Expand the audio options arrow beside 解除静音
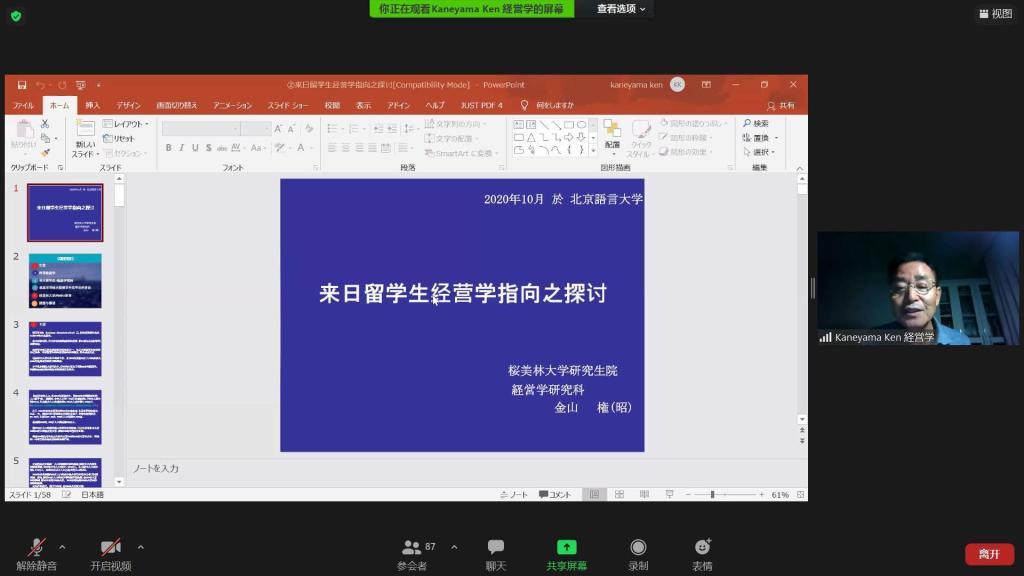Viewport: 1024px width, 576px height. tap(63, 547)
